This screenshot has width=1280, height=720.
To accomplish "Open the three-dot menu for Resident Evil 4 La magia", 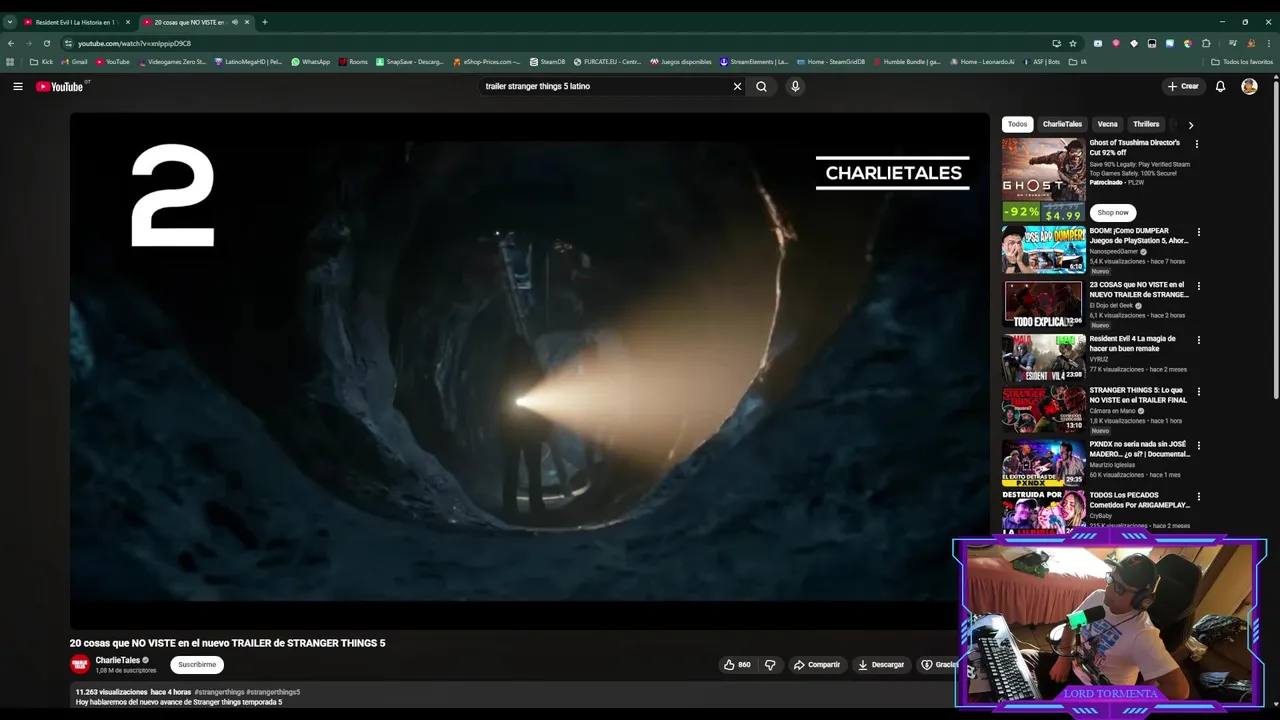I will pos(1199,339).
